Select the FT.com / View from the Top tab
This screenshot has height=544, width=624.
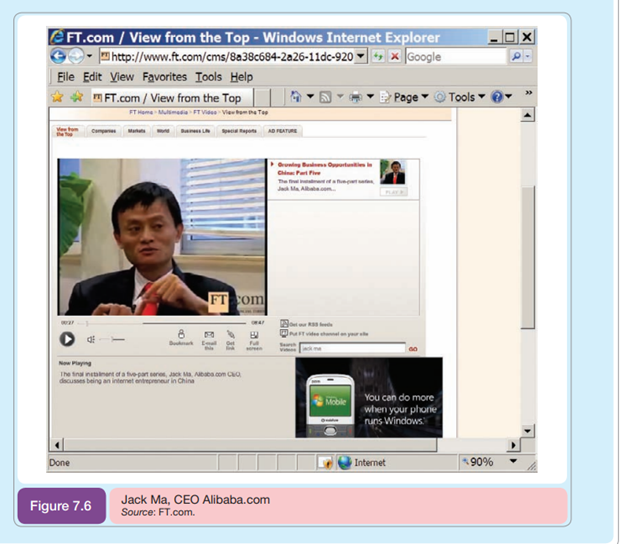coord(172,98)
